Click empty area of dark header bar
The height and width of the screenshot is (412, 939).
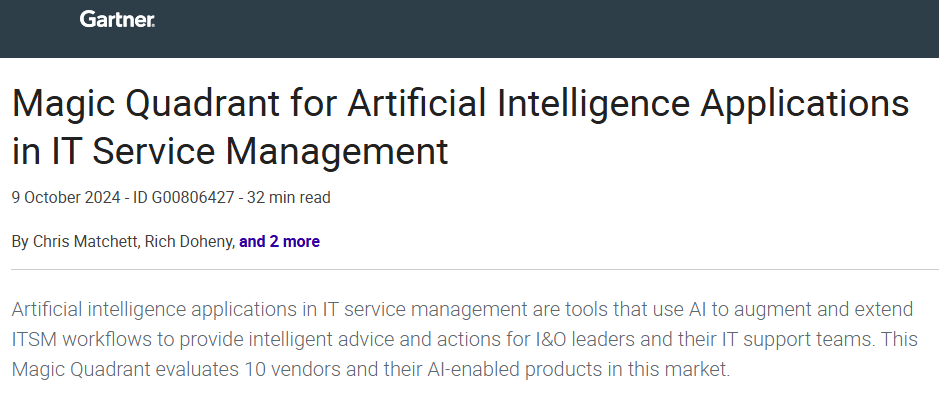[x=550, y=28]
